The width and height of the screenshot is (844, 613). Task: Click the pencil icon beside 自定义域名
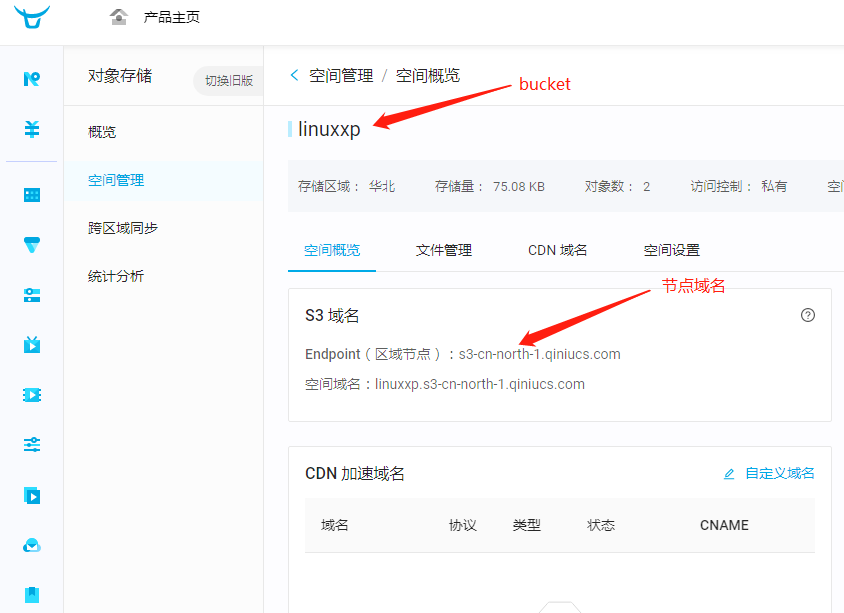click(x=729, y=474)
